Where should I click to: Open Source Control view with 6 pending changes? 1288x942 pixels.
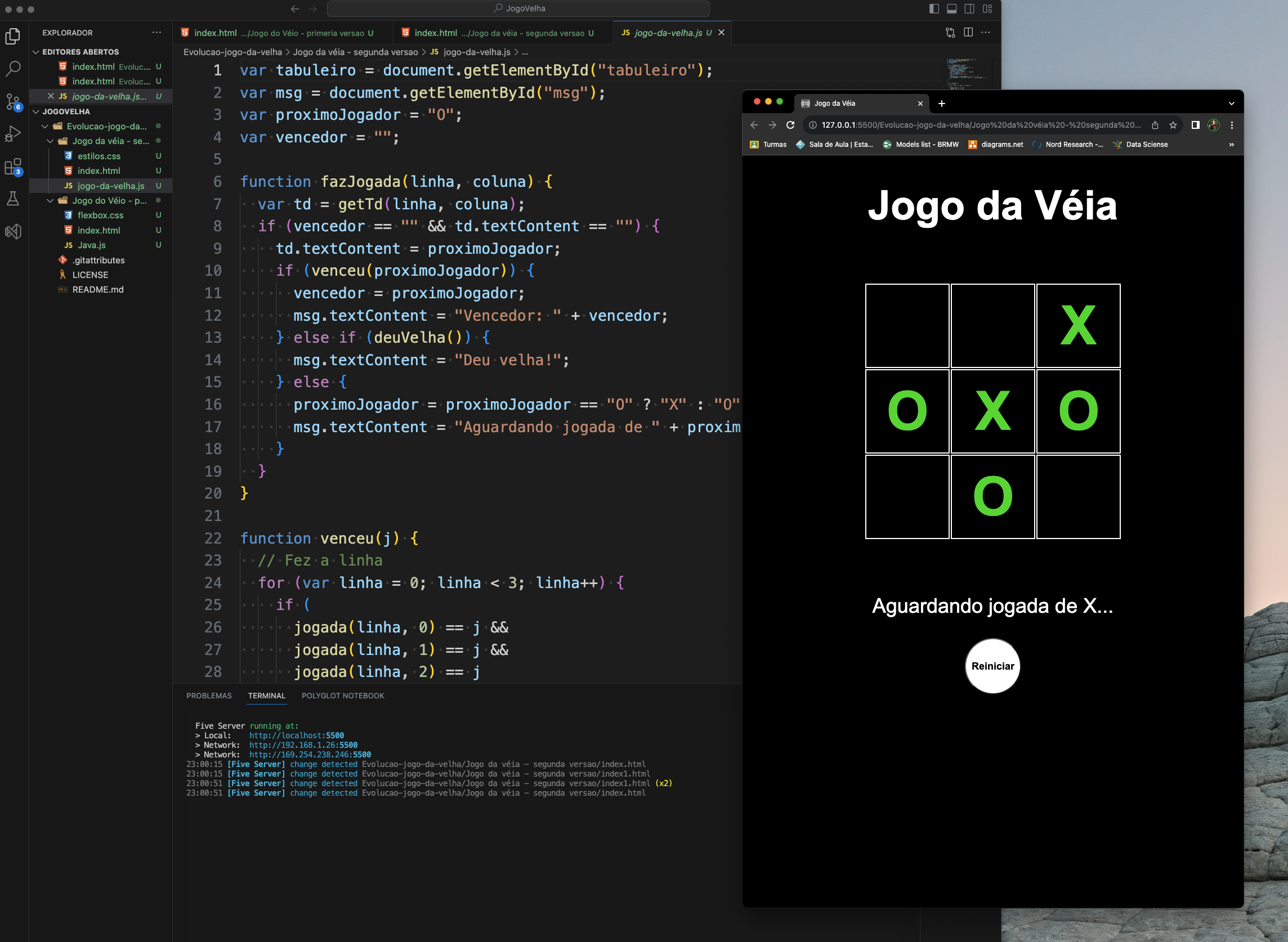(14, 101)
